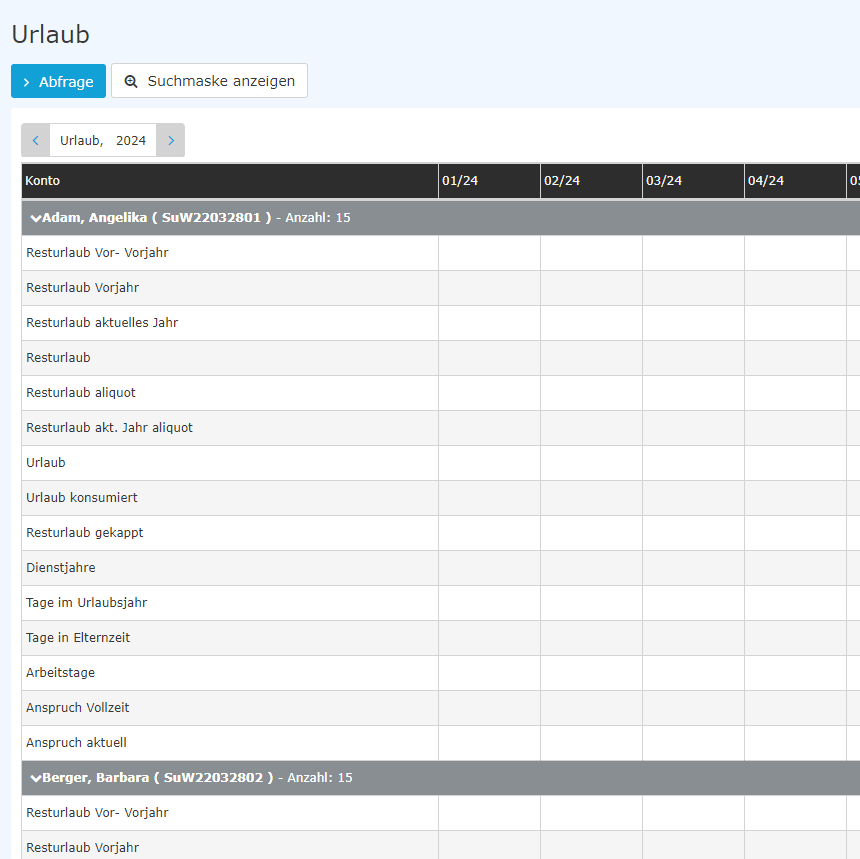Viewport: 860px width, 859px height.
Task: Click the Konto column header
Action: [230, 181]
